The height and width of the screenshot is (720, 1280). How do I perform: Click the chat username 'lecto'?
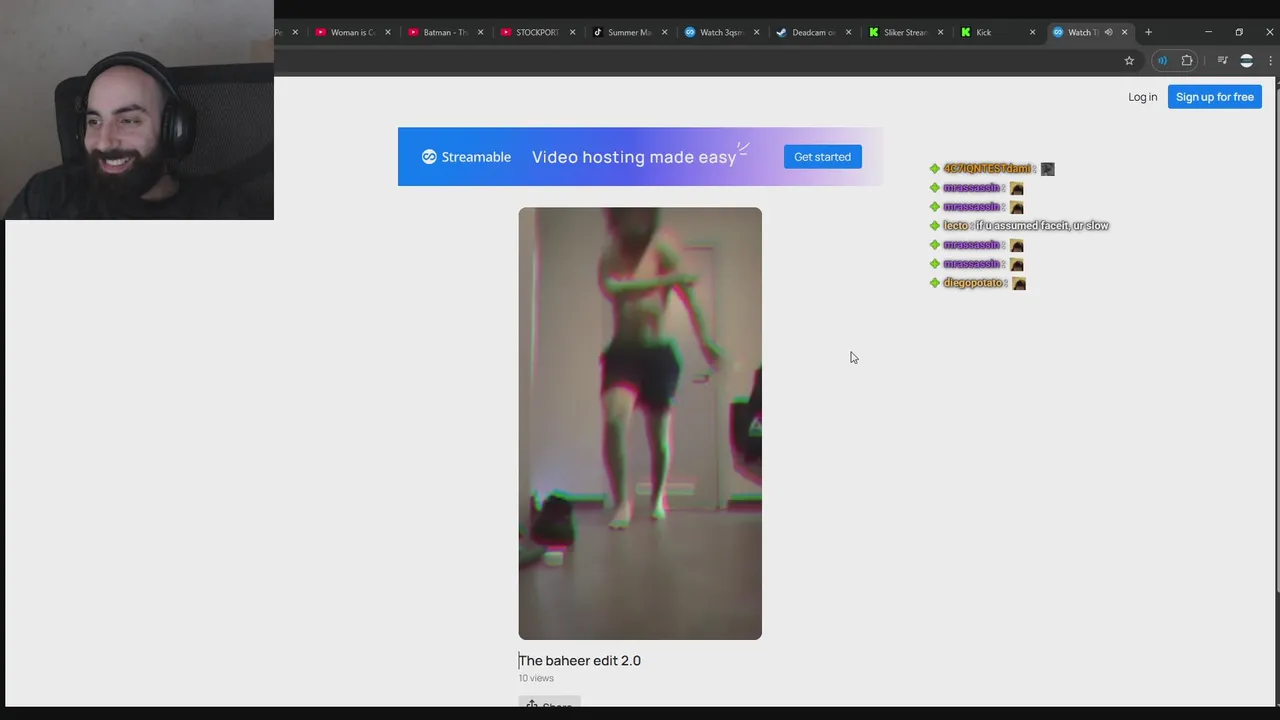click(x=955, y=226)
